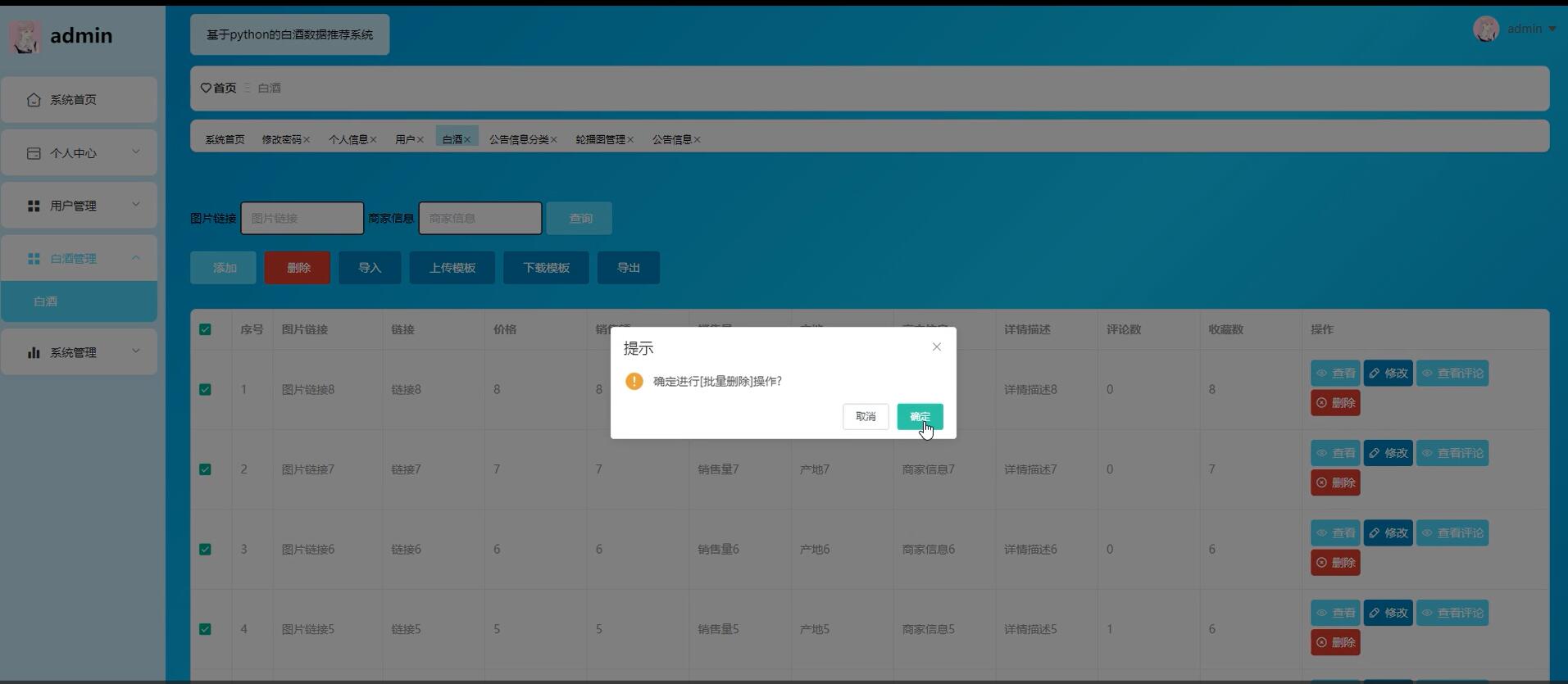The image size is (1568, 684).
Task: Close the 白酒 tab
Action: point(467,140)
